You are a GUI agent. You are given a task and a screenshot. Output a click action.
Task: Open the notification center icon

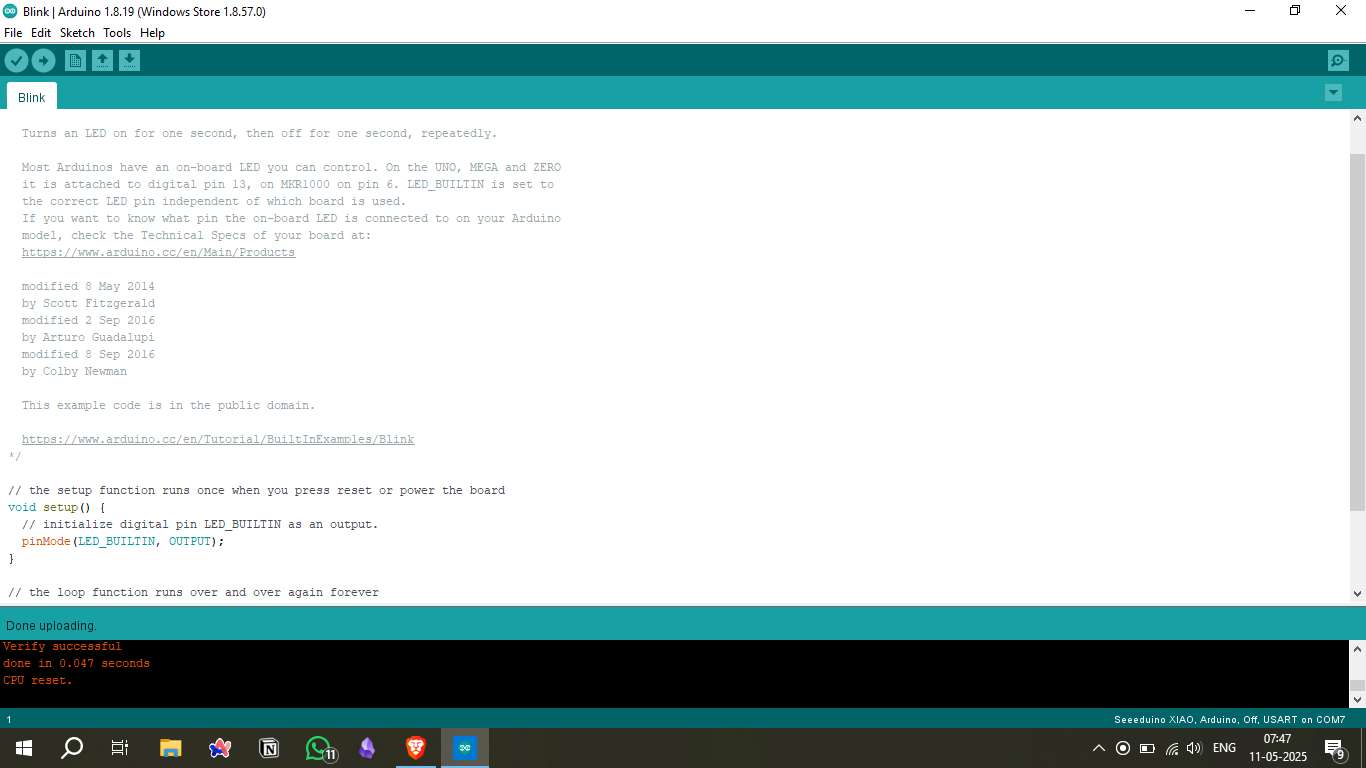(x=1334, y=748)
